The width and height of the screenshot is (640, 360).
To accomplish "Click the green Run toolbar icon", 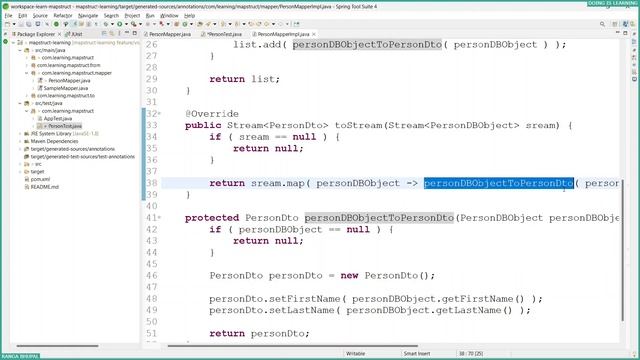I will tap(120, 24).
